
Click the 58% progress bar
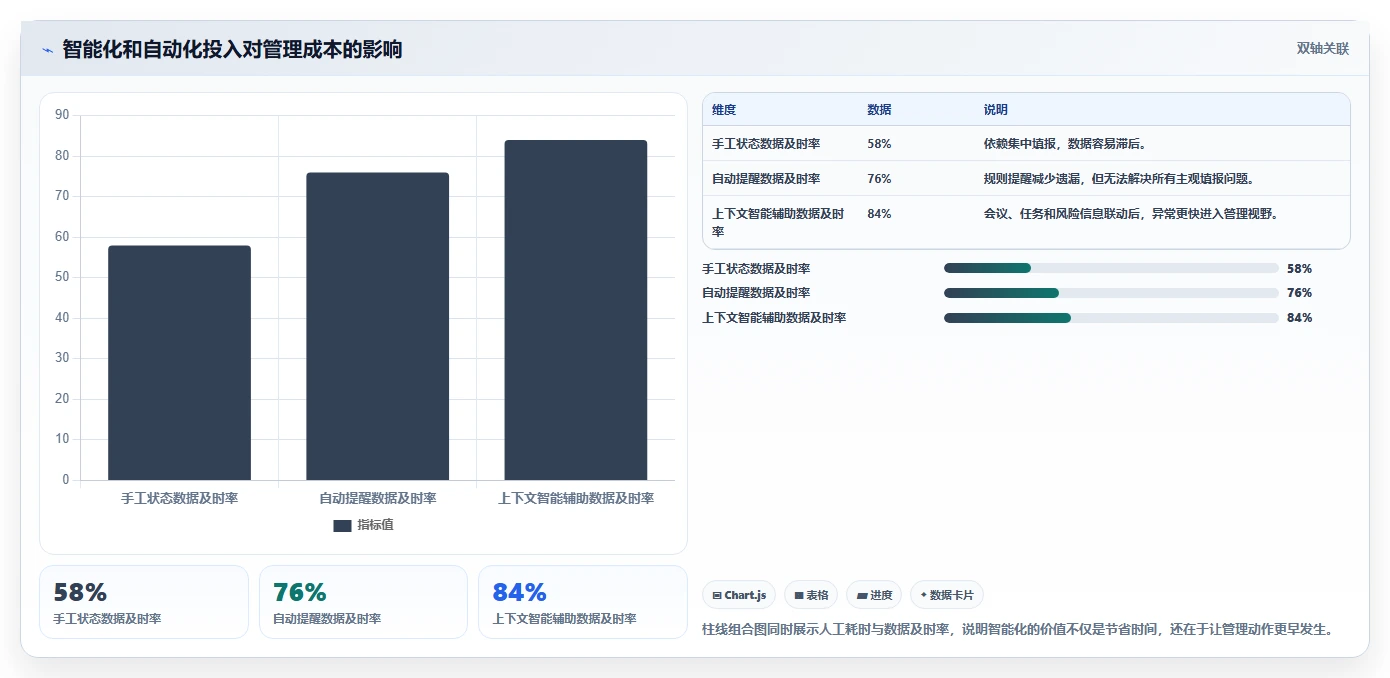(x=1111, y=269)
